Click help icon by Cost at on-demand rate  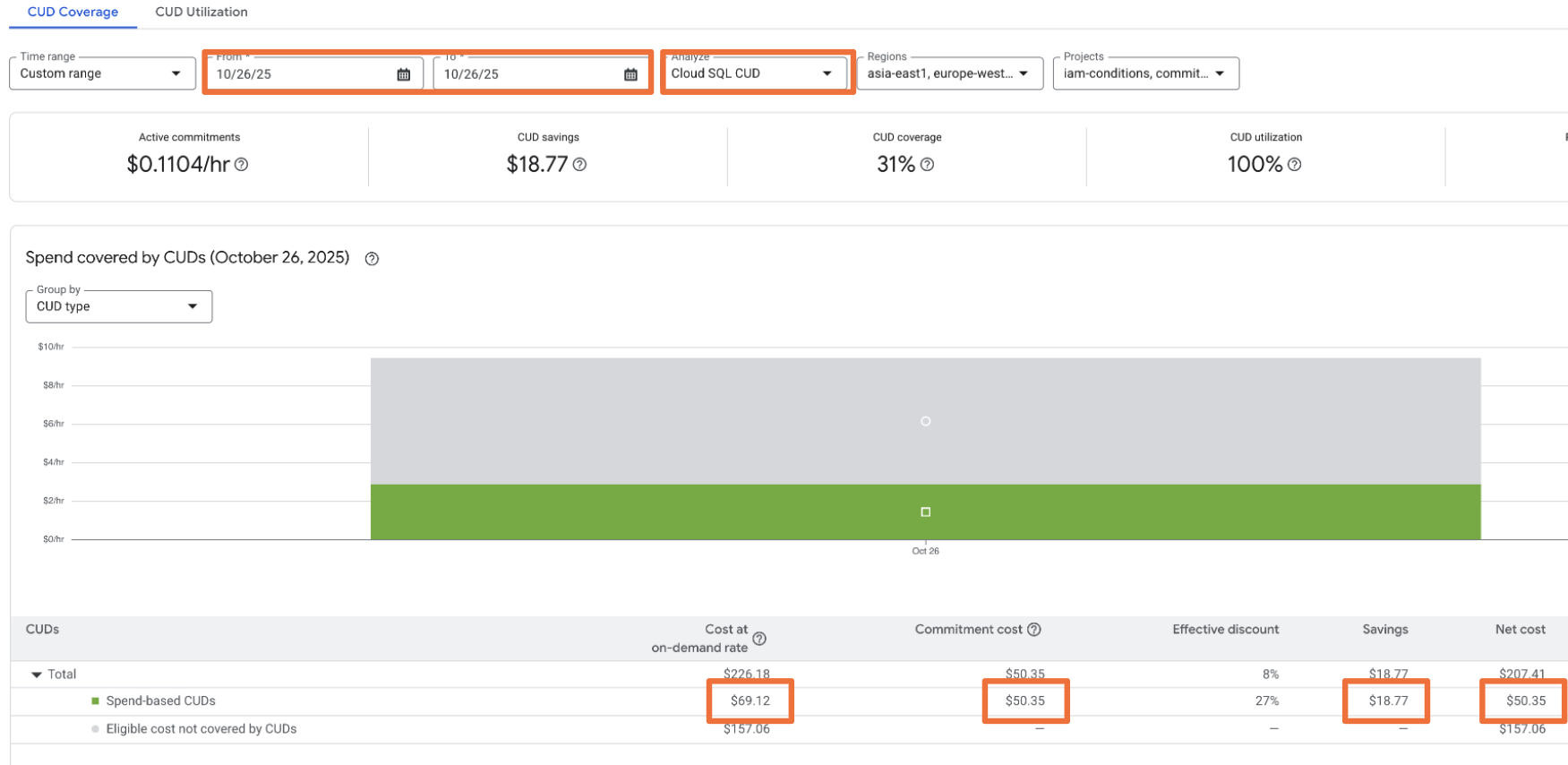(759, 639)
